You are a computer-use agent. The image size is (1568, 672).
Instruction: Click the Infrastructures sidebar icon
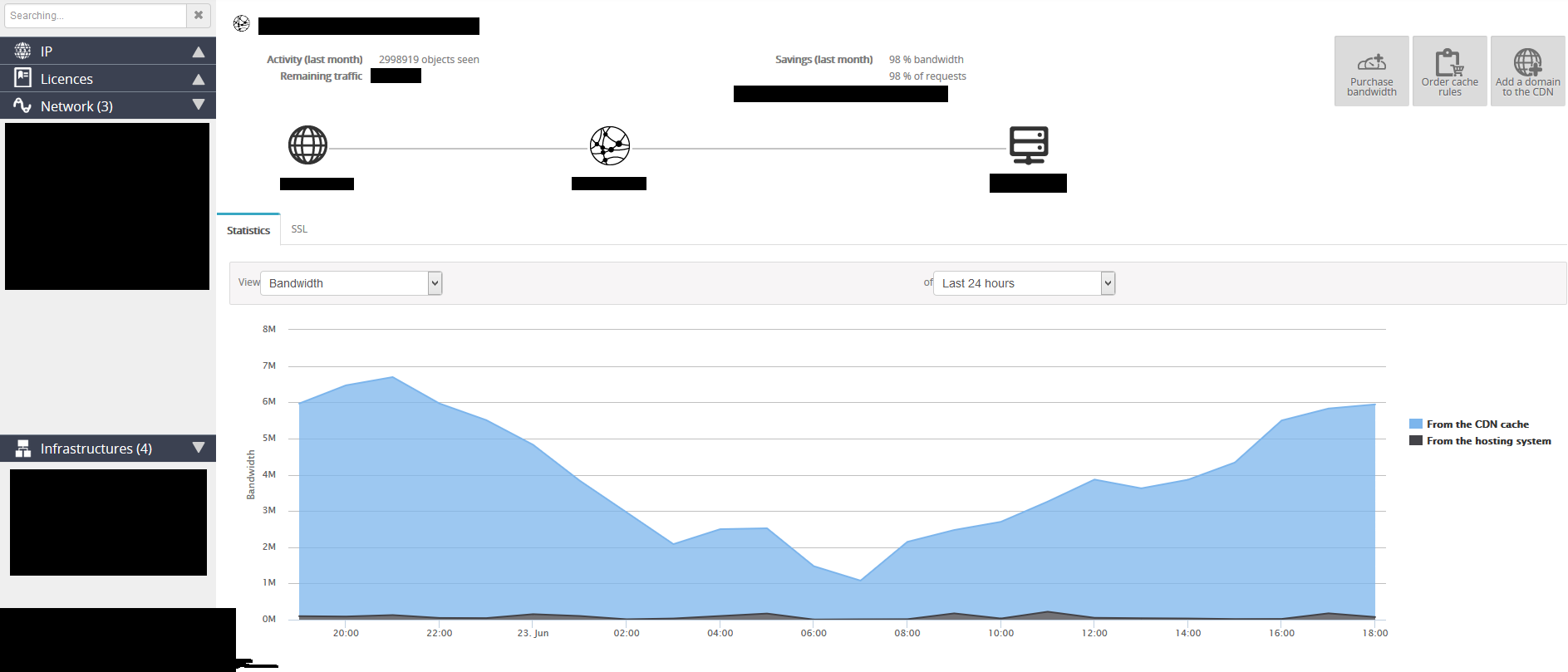point(22,449)
